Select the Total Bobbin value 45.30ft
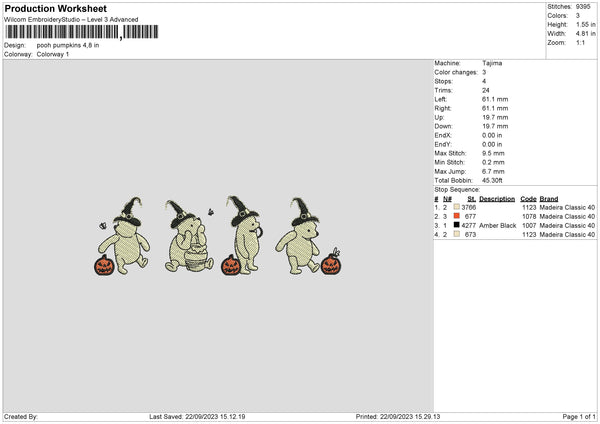The image size is (600, 424). (492, 180)
